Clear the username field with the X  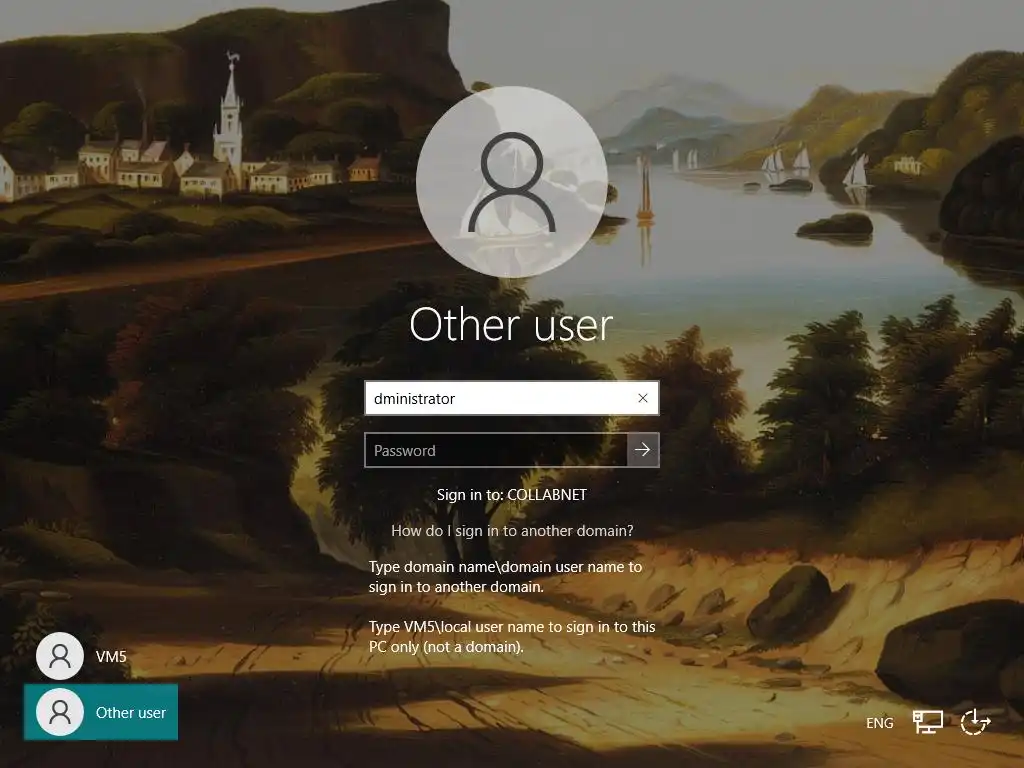pyautogui.click(x=643, y=398)
